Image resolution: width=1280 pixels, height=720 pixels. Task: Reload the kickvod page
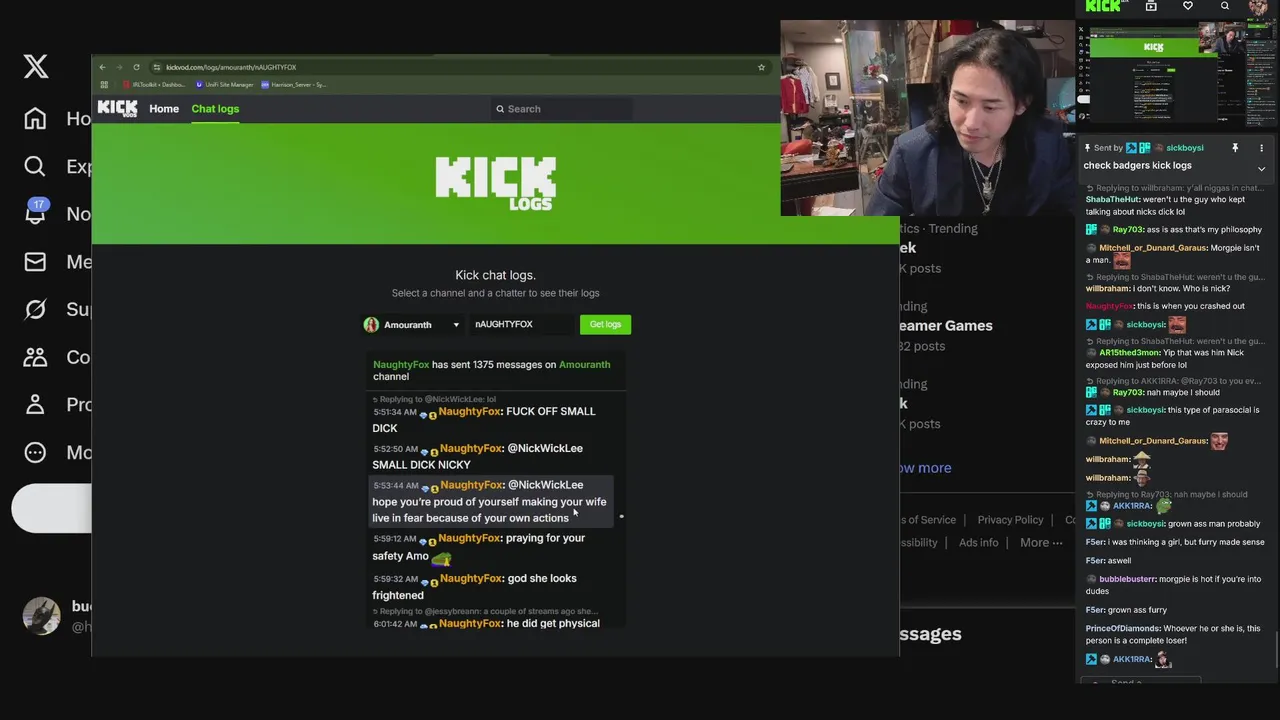coord(136,67)
